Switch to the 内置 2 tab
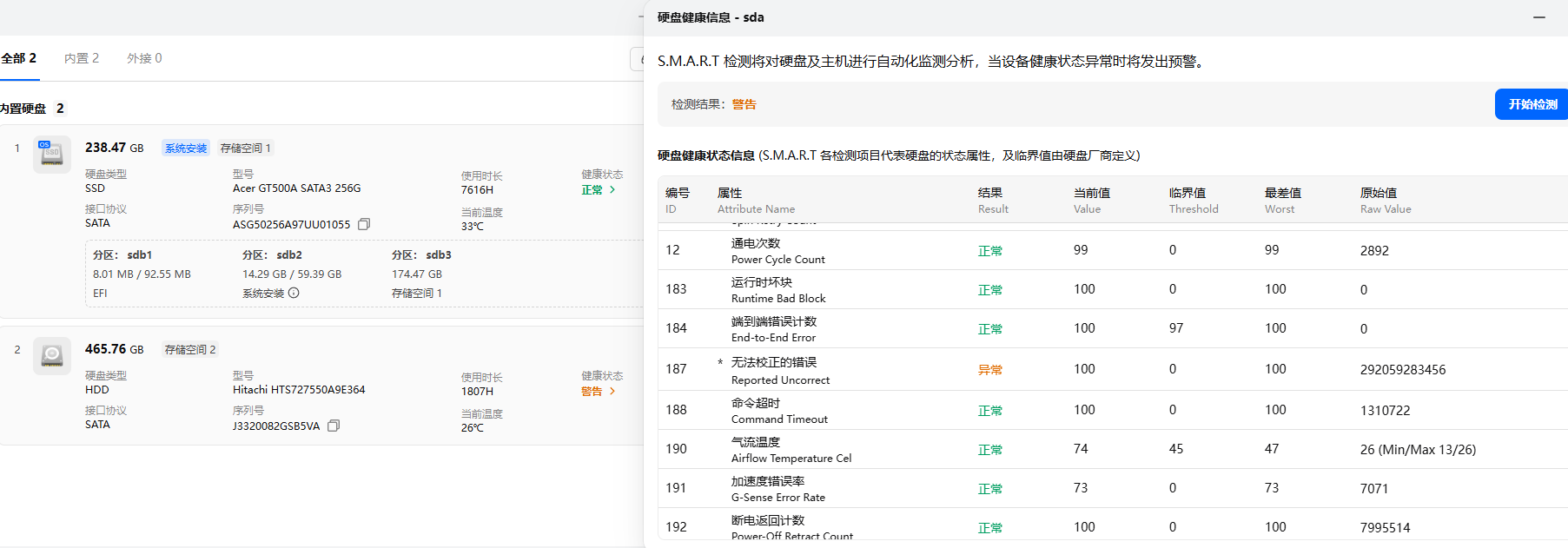 coord(82,58)
